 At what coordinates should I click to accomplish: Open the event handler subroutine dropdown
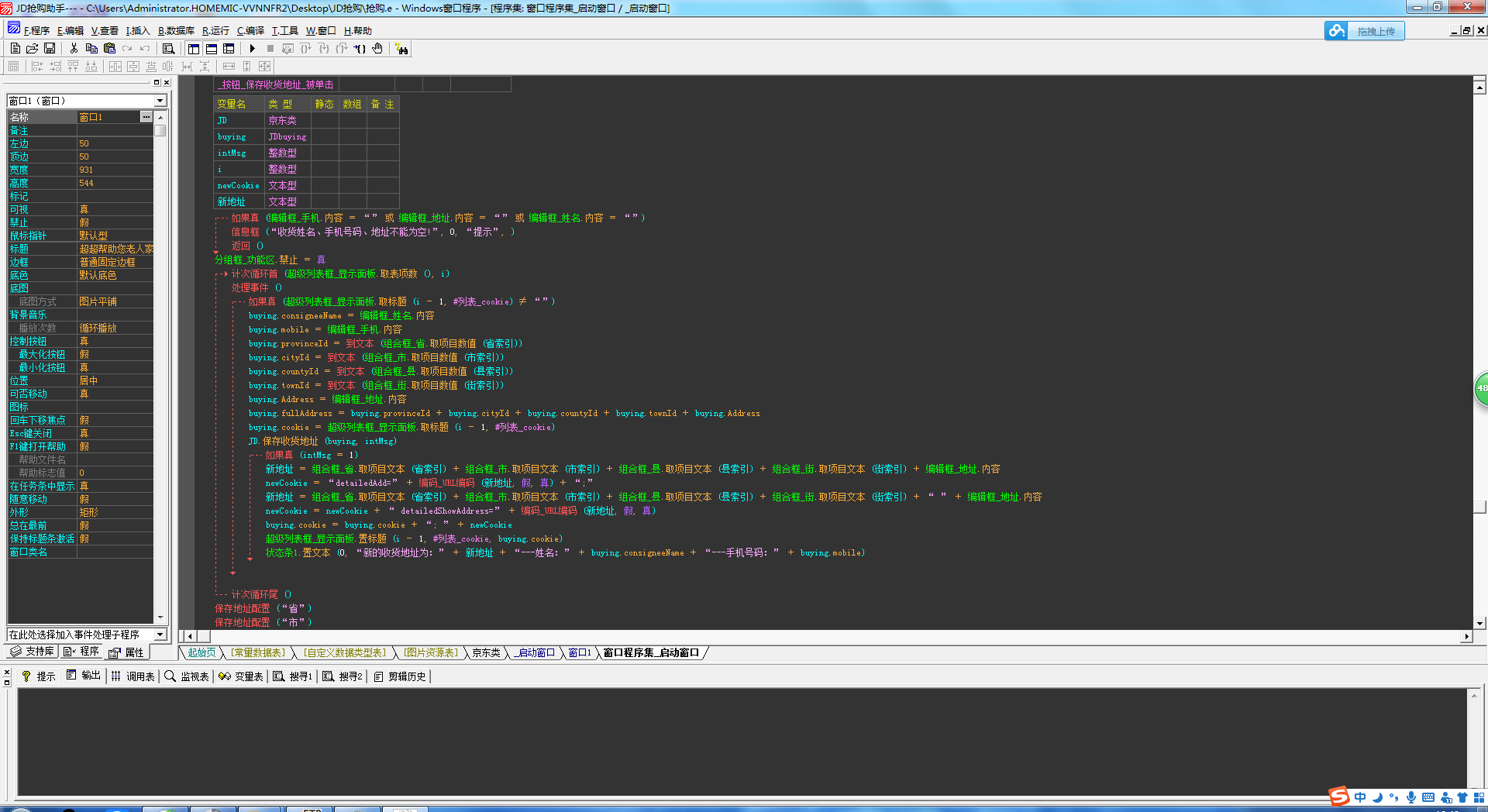(160, 635)
